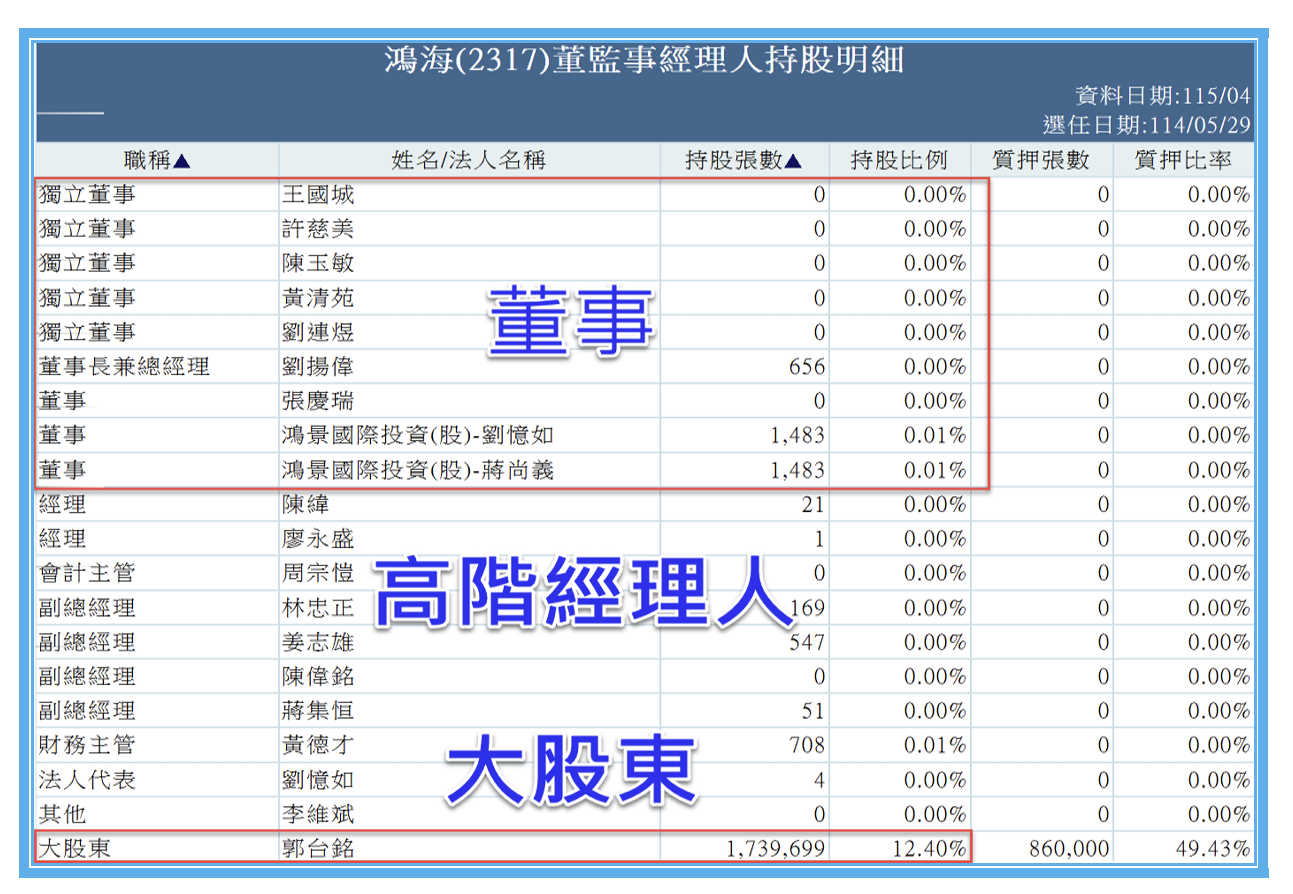Select the 質押比率 column header
Image resolution: width=1293 pixels, height=894 pixels.
1183,160
